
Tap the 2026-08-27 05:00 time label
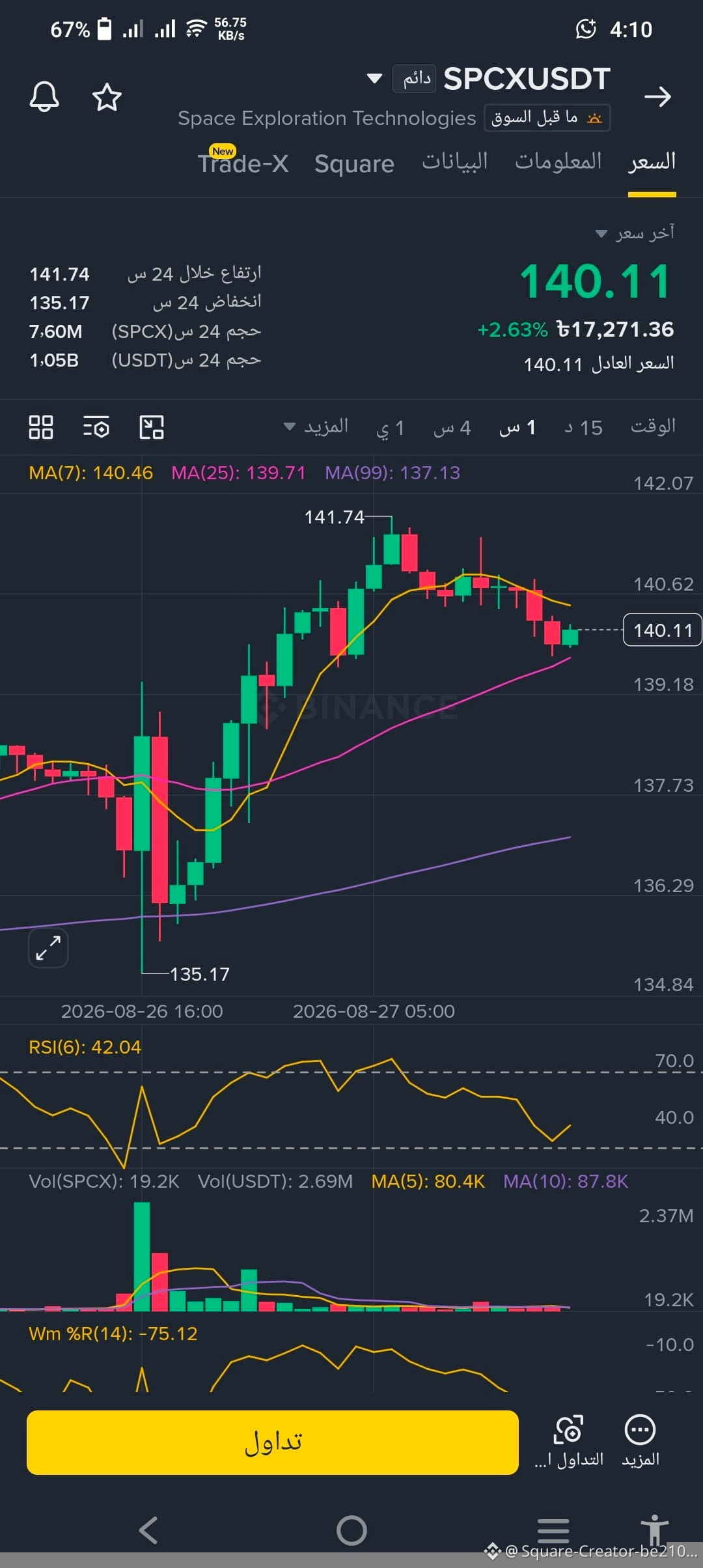coord(374,1011)
